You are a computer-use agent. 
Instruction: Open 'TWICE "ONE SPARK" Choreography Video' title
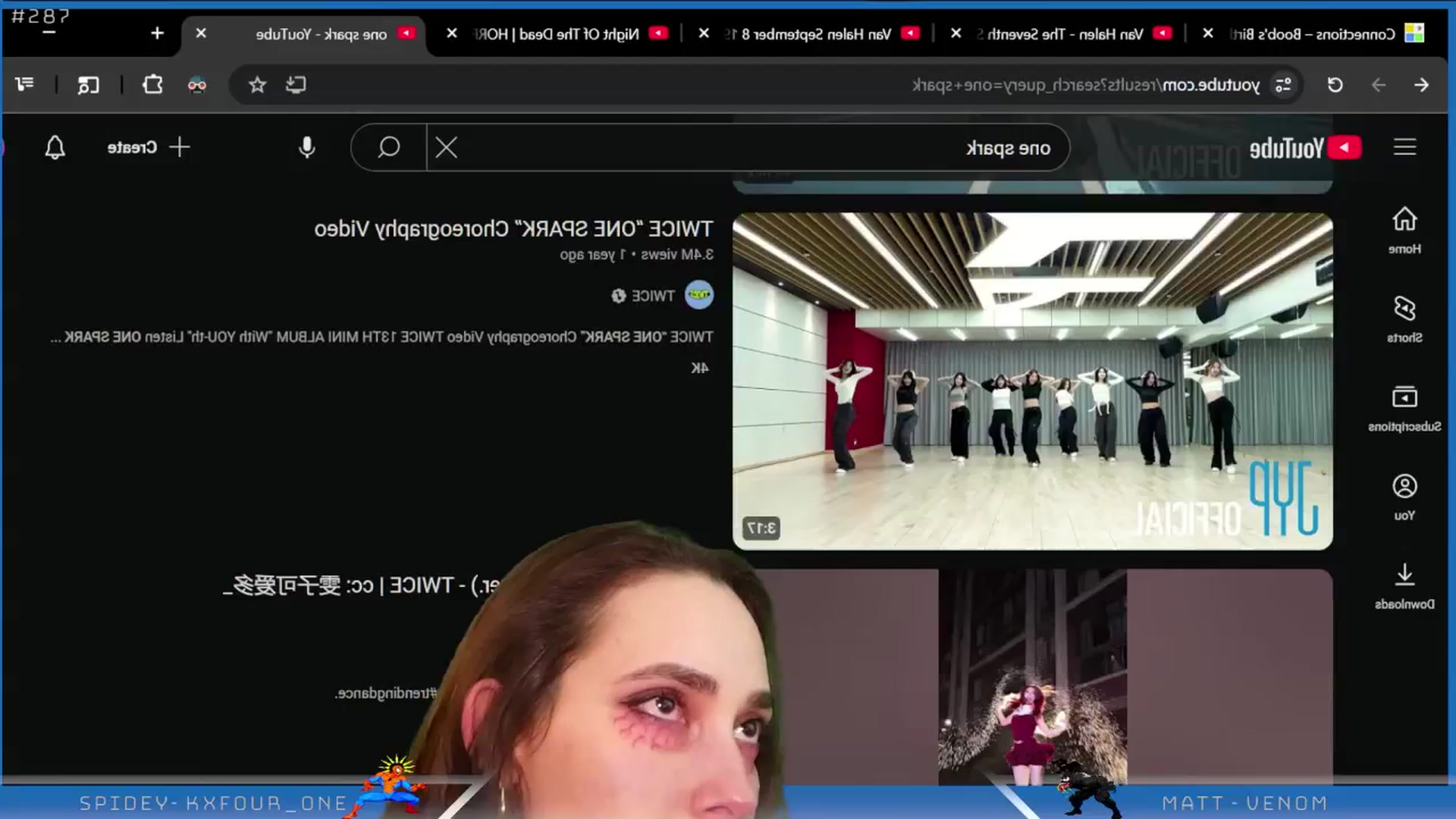pos(513,229)
